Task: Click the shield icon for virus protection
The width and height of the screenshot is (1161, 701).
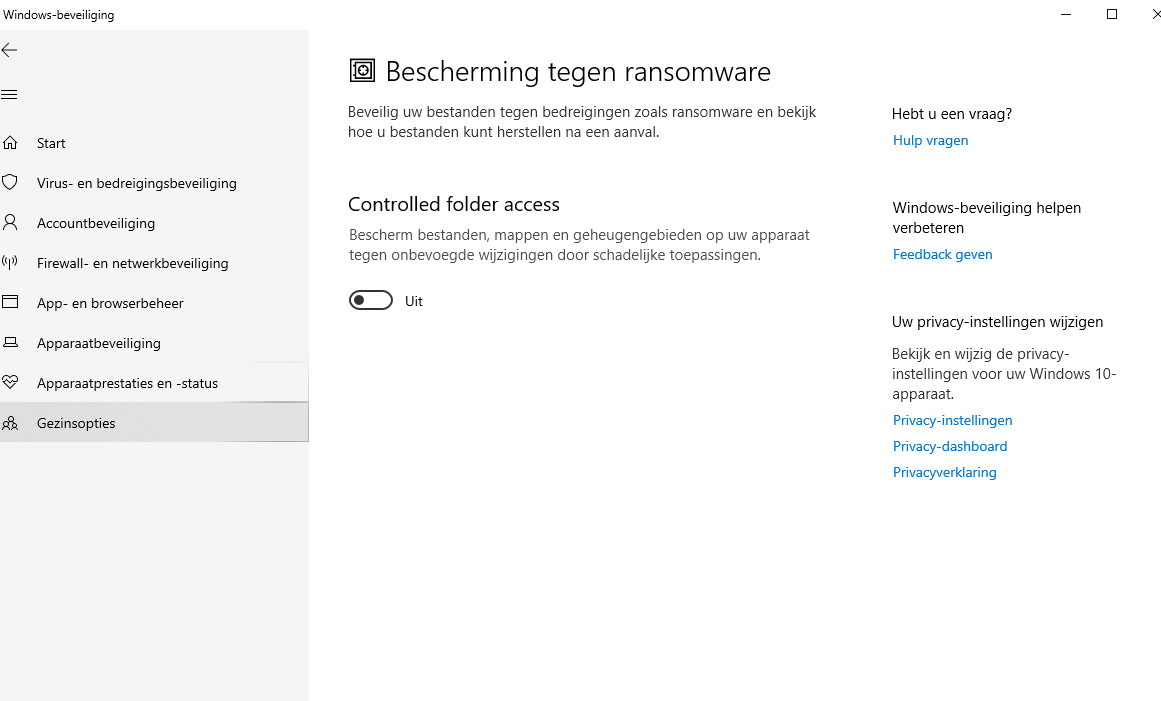Action: [10, 183]
